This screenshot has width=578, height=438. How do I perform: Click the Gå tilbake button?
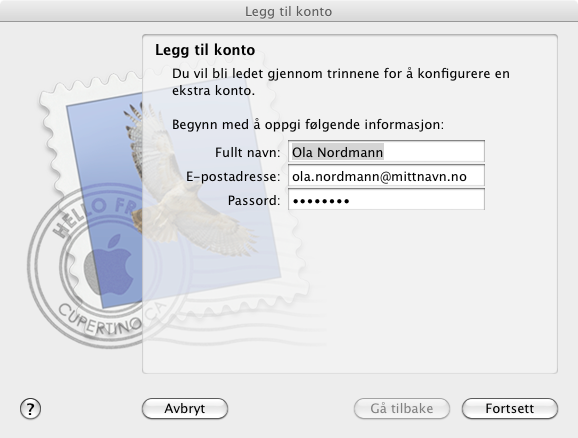(x=401, y=409)
